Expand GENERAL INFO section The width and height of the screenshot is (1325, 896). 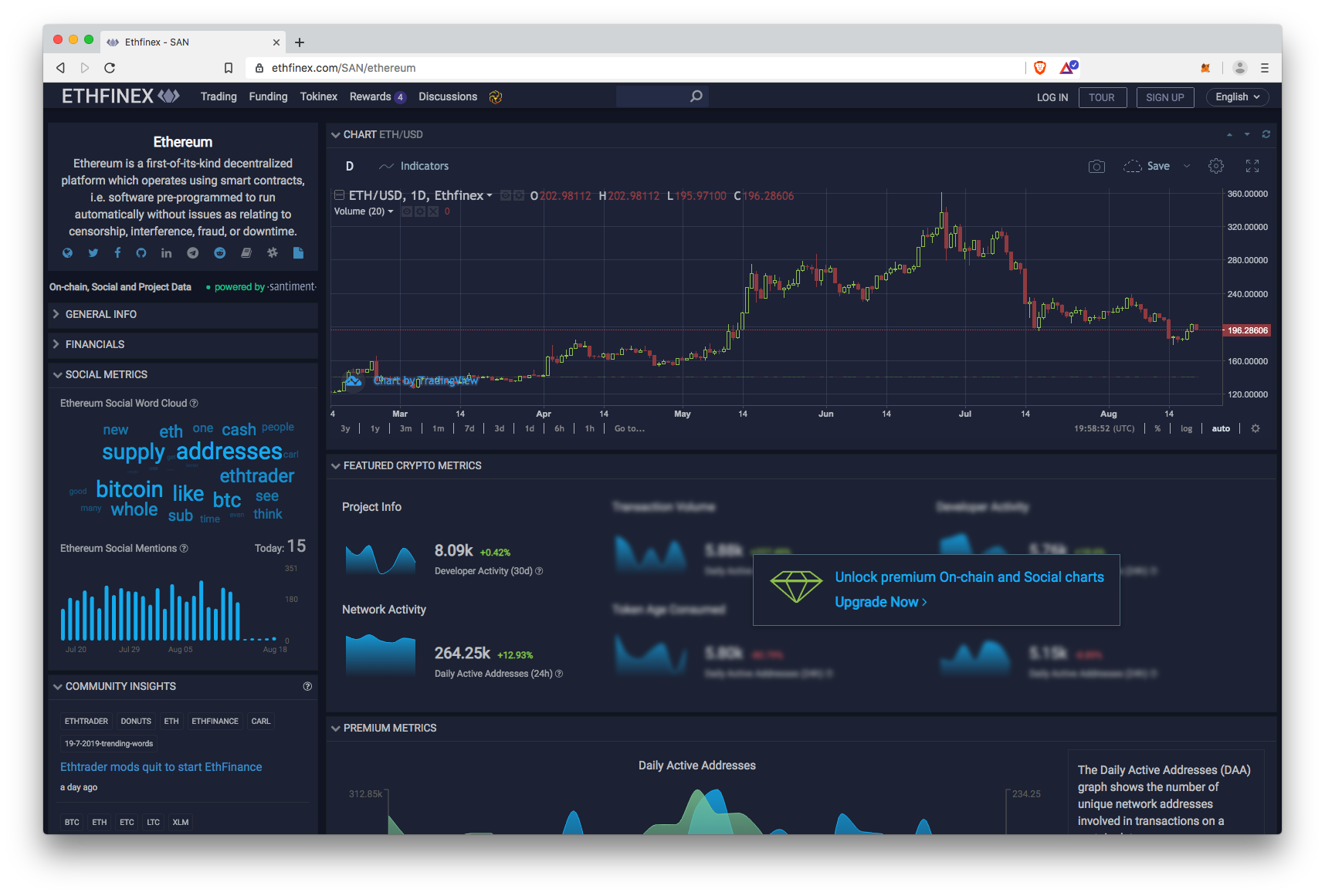[x=183, y=314]
